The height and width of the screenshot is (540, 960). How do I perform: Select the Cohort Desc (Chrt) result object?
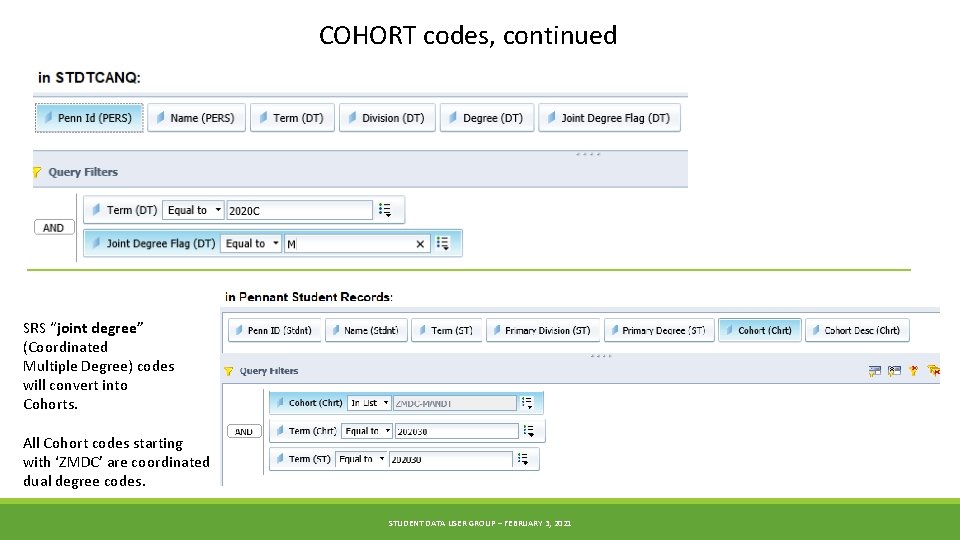pyautogui.click(x=857, y=330)
